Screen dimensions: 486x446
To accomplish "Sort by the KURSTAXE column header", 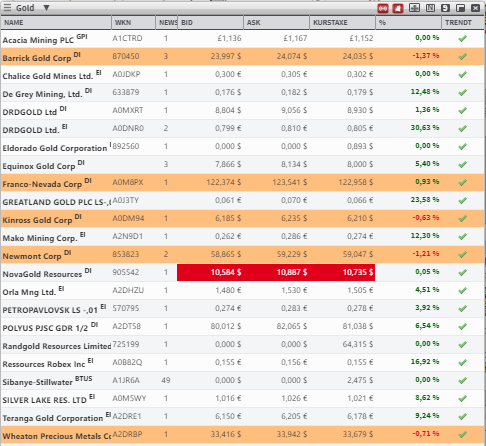I will point(343,23).
